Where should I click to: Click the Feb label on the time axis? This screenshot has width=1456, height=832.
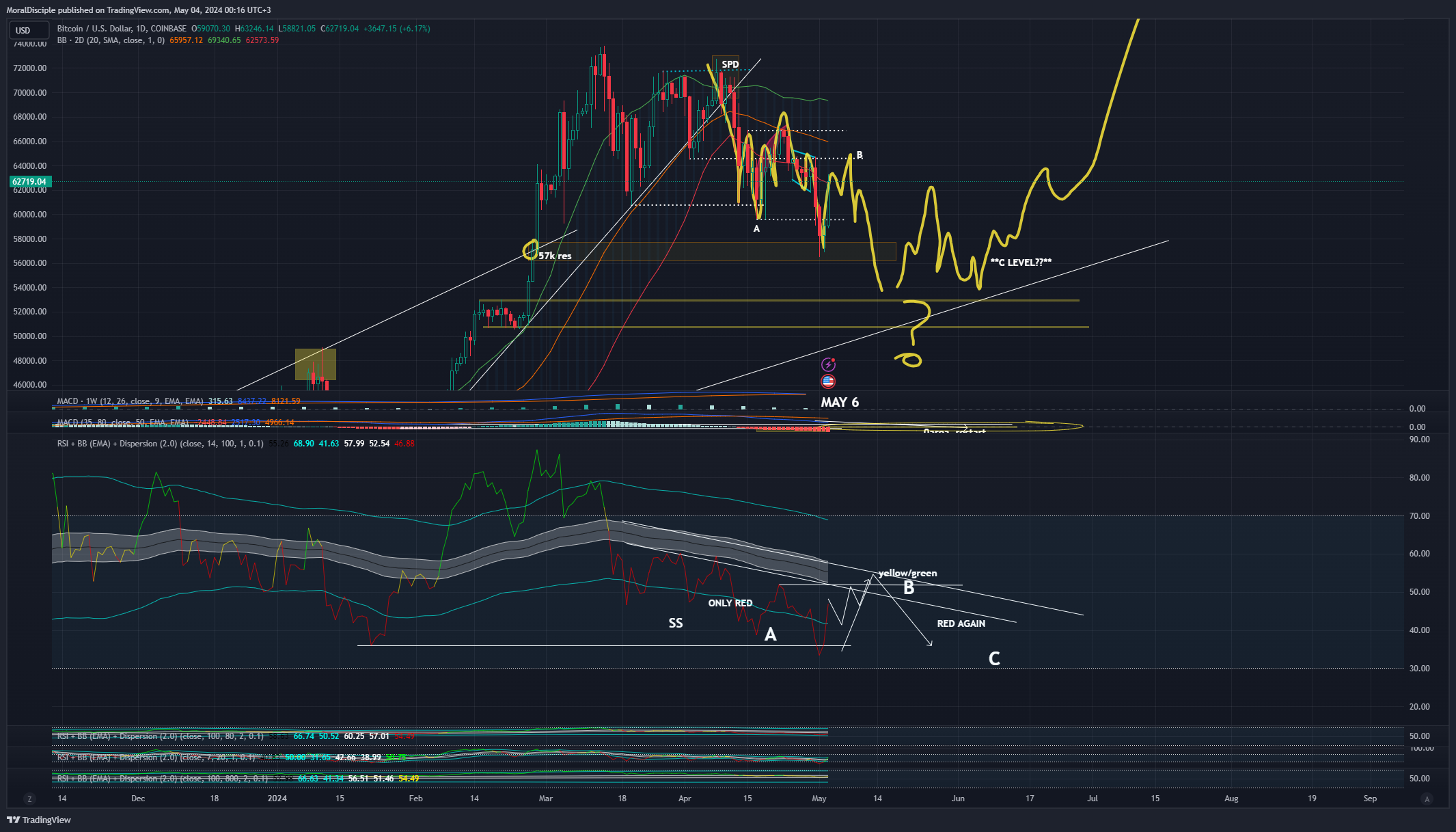point(415,799)
